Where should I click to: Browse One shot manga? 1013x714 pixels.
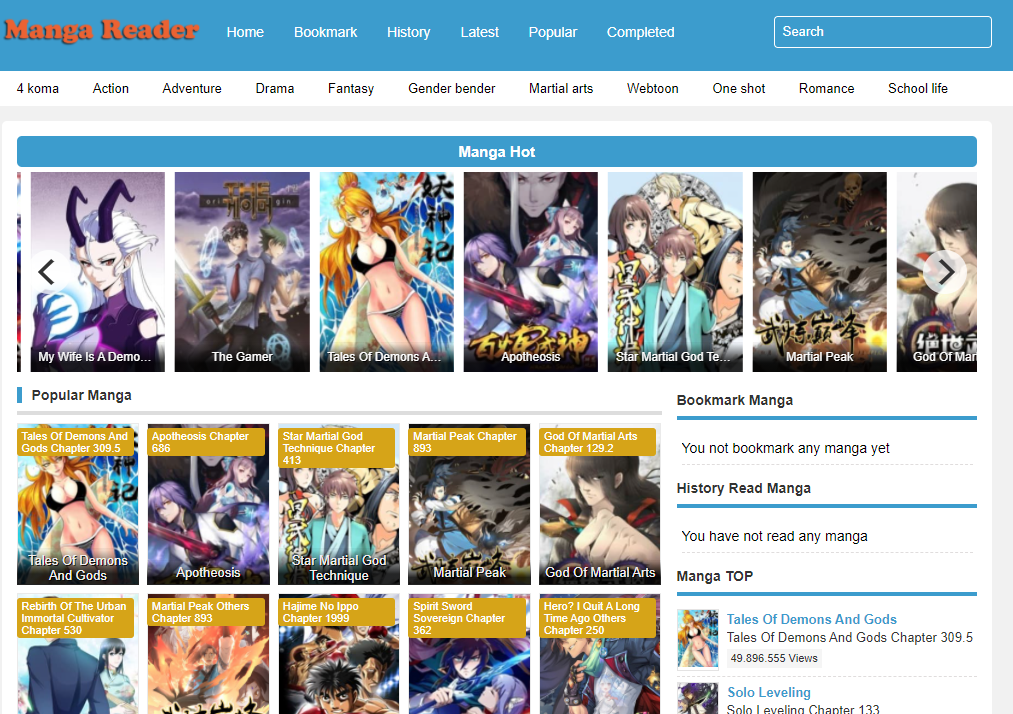pyautogui.click(x=738, y=89)
